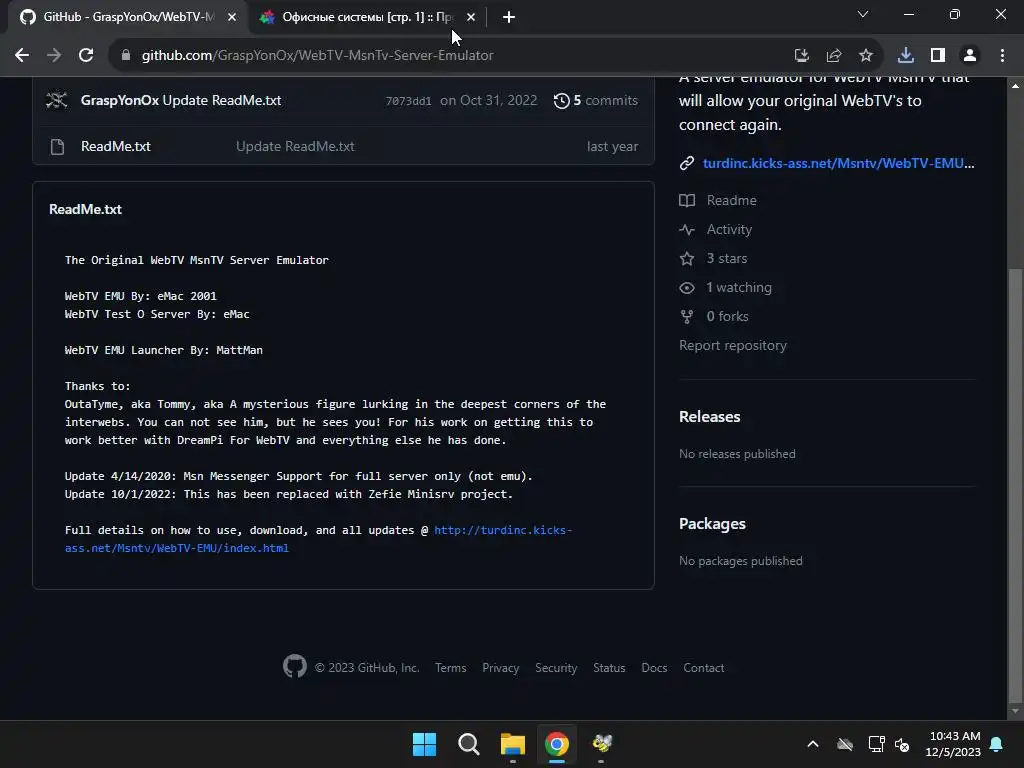This screenshot has height=768, width=1024.
Task: View the 5 commits history
Action: [x=596, y=101]
